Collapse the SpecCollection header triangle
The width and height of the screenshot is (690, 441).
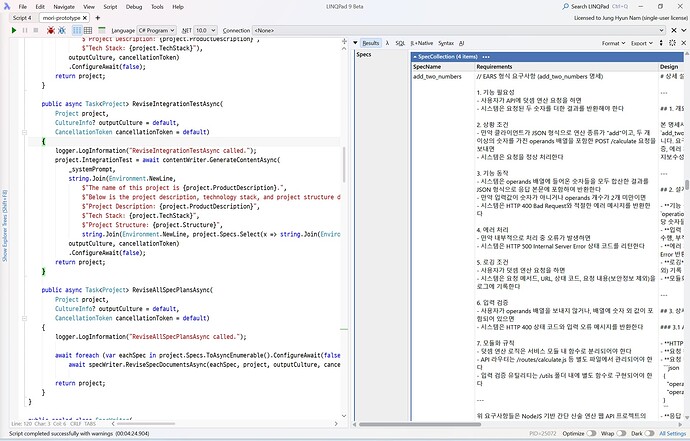click(415, 57)
